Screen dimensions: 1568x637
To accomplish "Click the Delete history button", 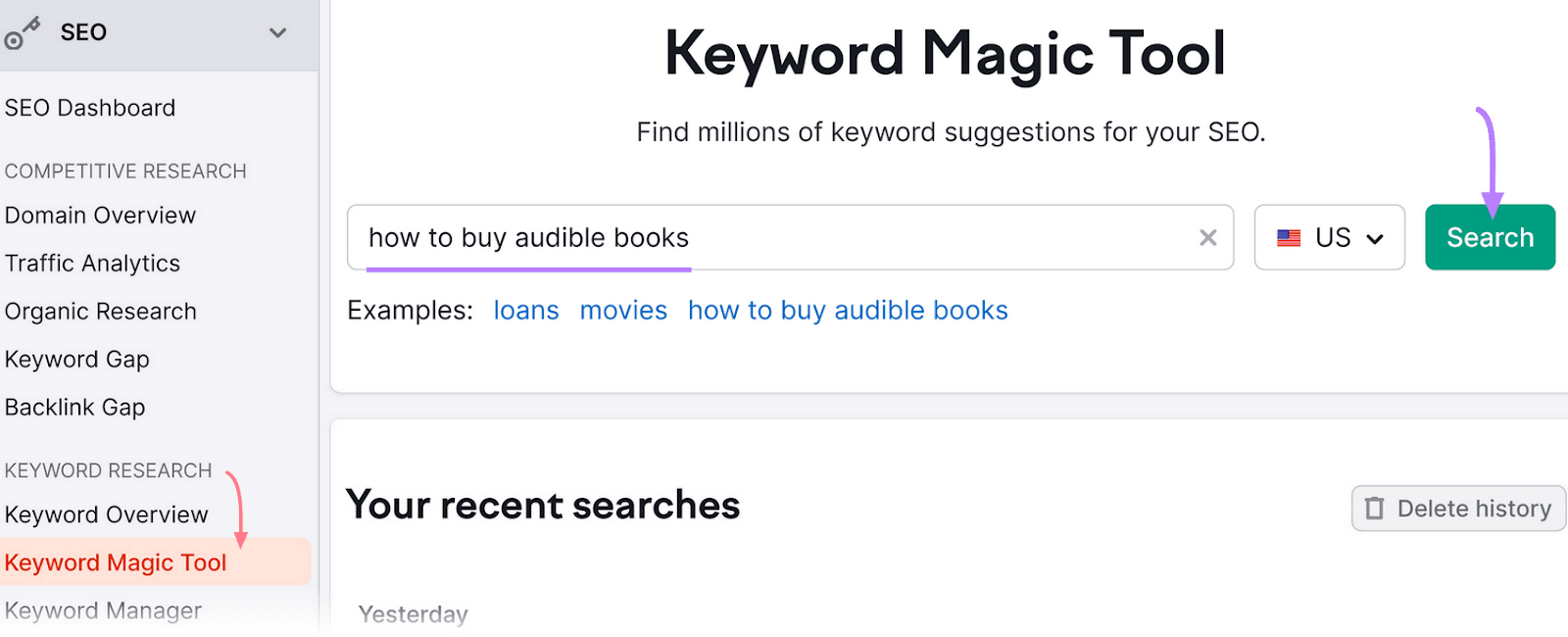I will coord(1457,508).
